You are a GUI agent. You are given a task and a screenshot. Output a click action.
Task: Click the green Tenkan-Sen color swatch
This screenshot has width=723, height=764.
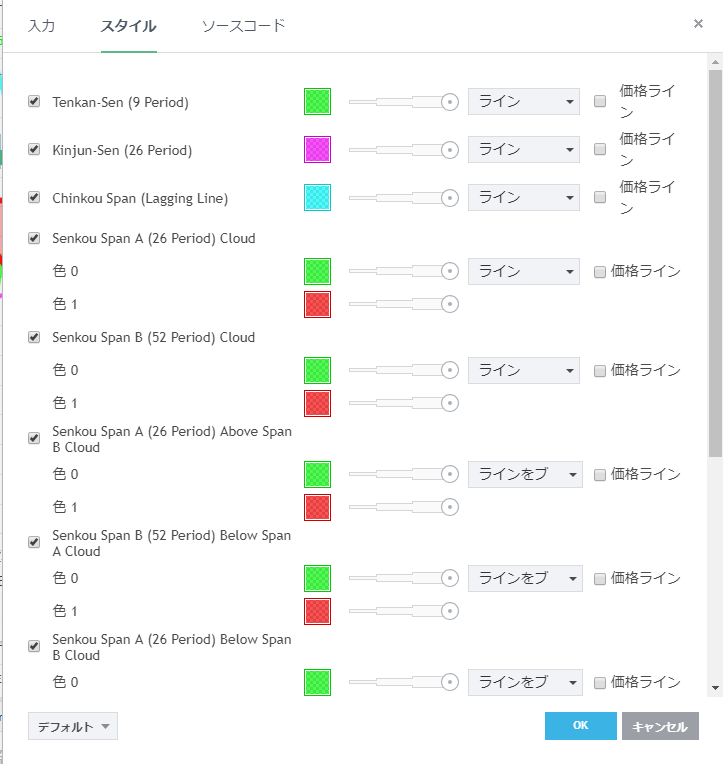(x=317, y=101)
